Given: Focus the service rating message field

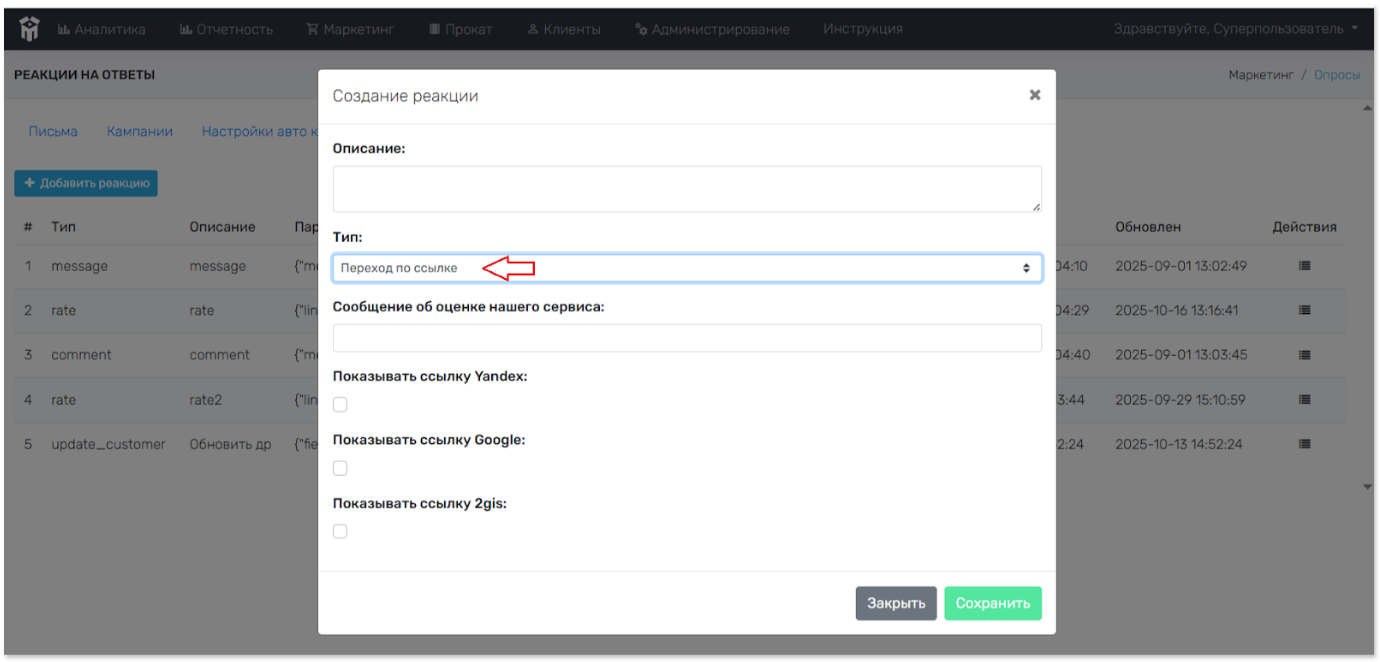Looking at the screenshot, I should tap(686, 338).
